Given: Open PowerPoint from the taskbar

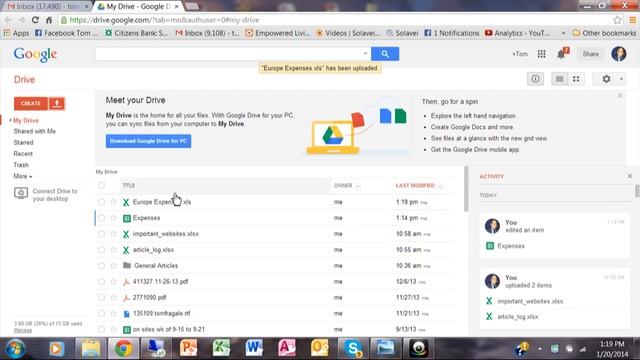Looking at the screenshot, I should coord(188,348).
